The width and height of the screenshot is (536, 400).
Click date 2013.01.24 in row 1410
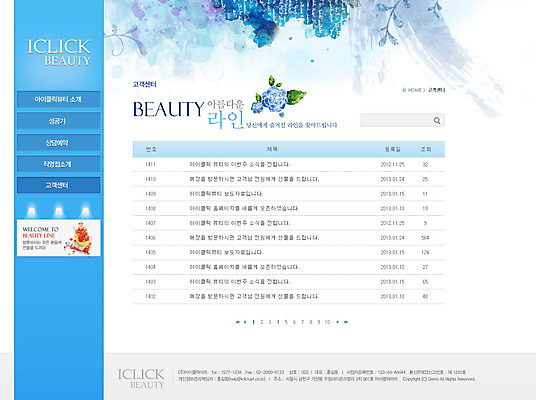392,179
